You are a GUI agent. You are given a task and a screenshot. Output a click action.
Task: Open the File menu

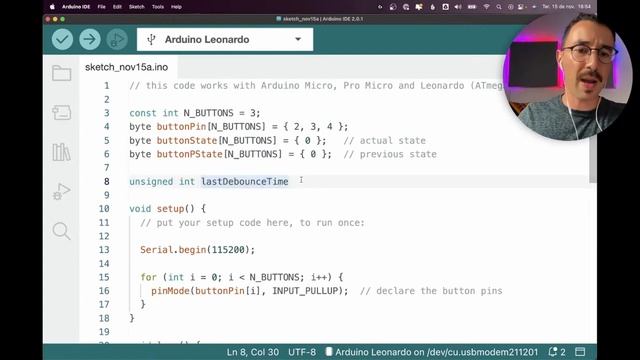tap(101, 7)
